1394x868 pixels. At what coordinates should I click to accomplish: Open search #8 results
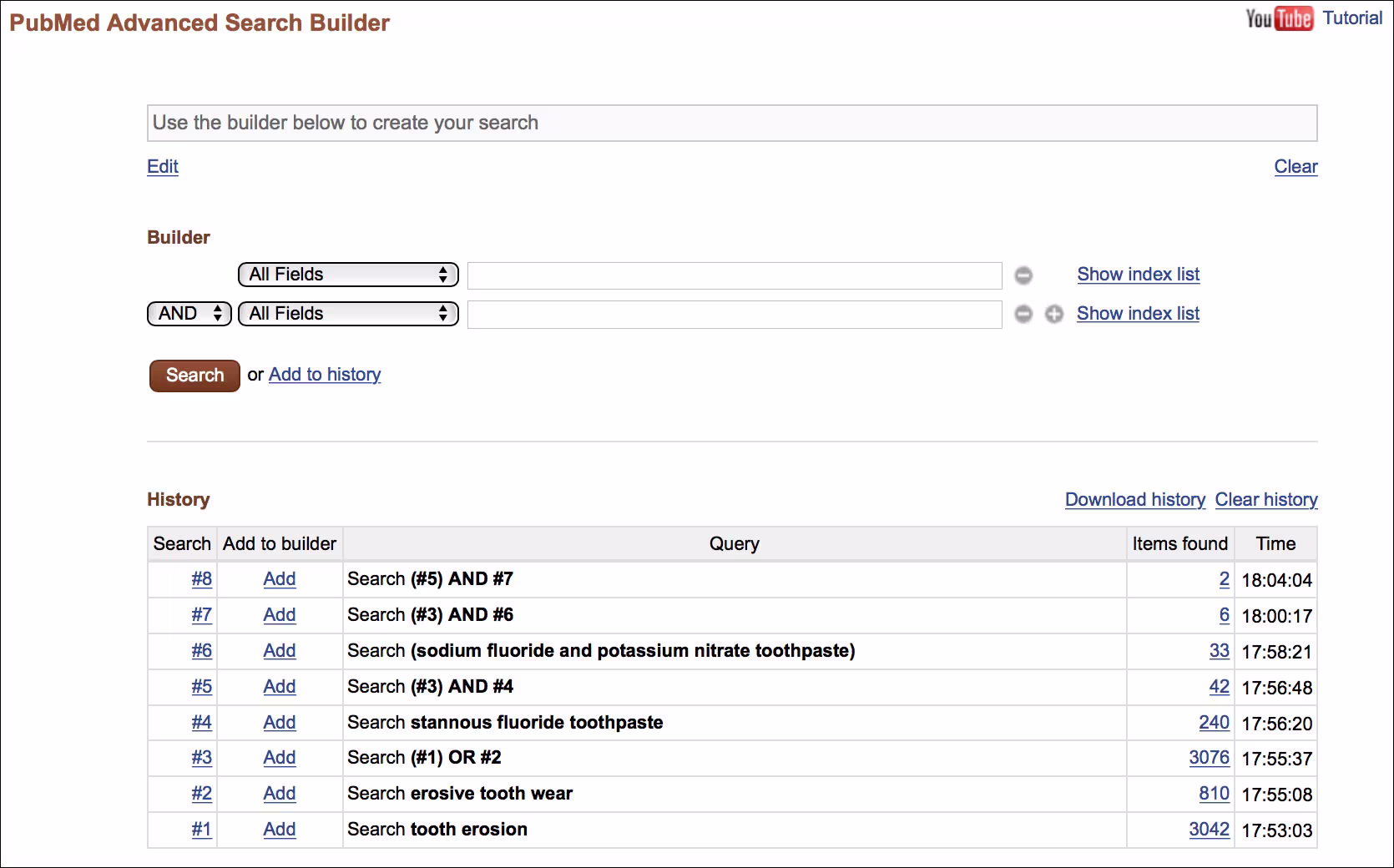pos(201,579)
